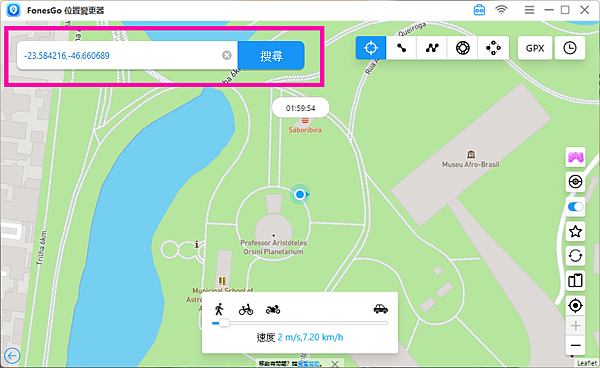
Task: Click the back arrow circle icon
Action: [12, 356]
